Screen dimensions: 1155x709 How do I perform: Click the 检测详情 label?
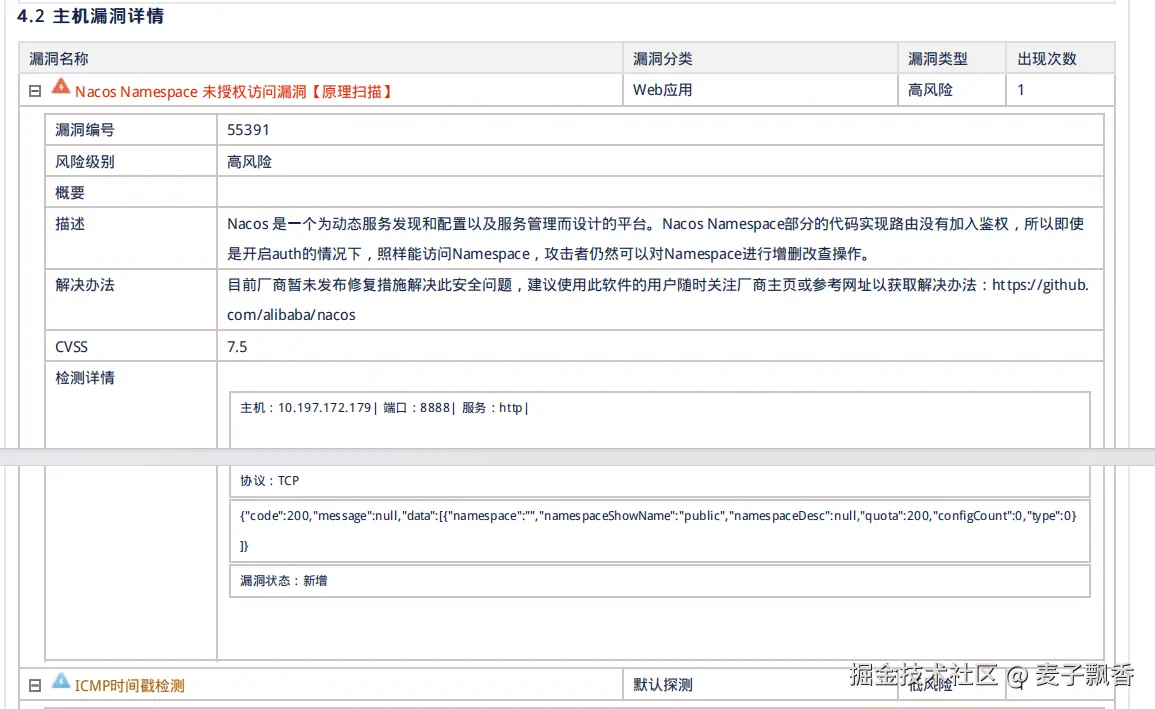pos(85,378)
